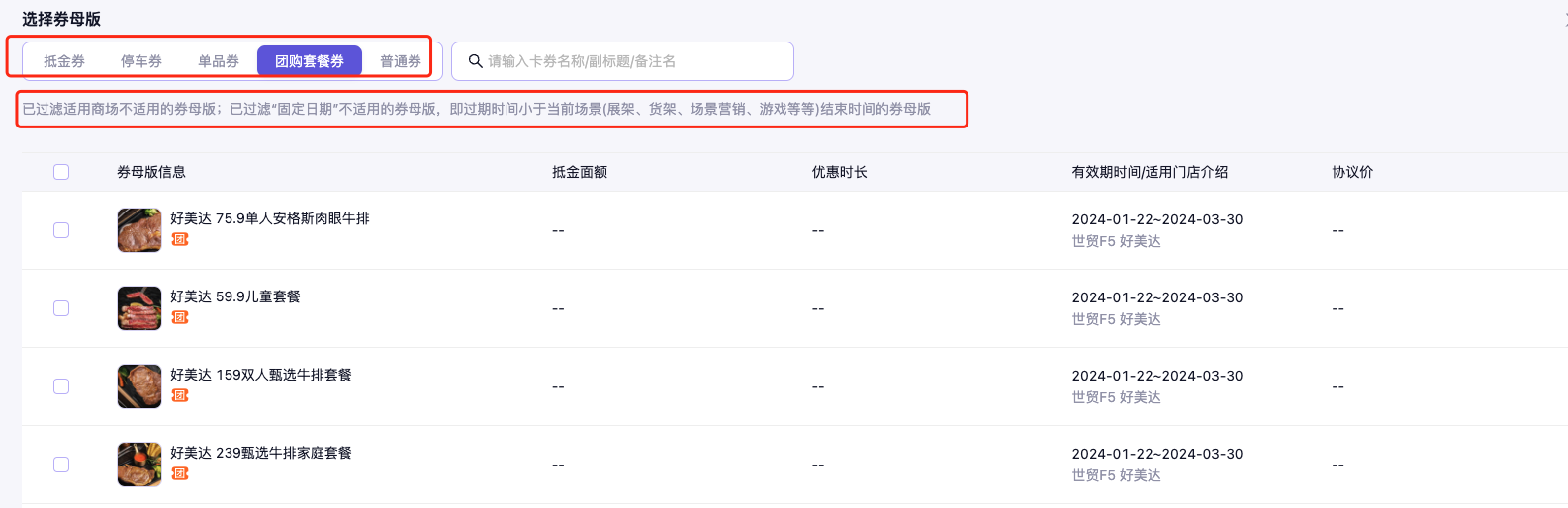Click the 团 badge under 75.9单人安格斯肉眼牛排
The image size is (1568, 508).
click(x=180, y=239)
